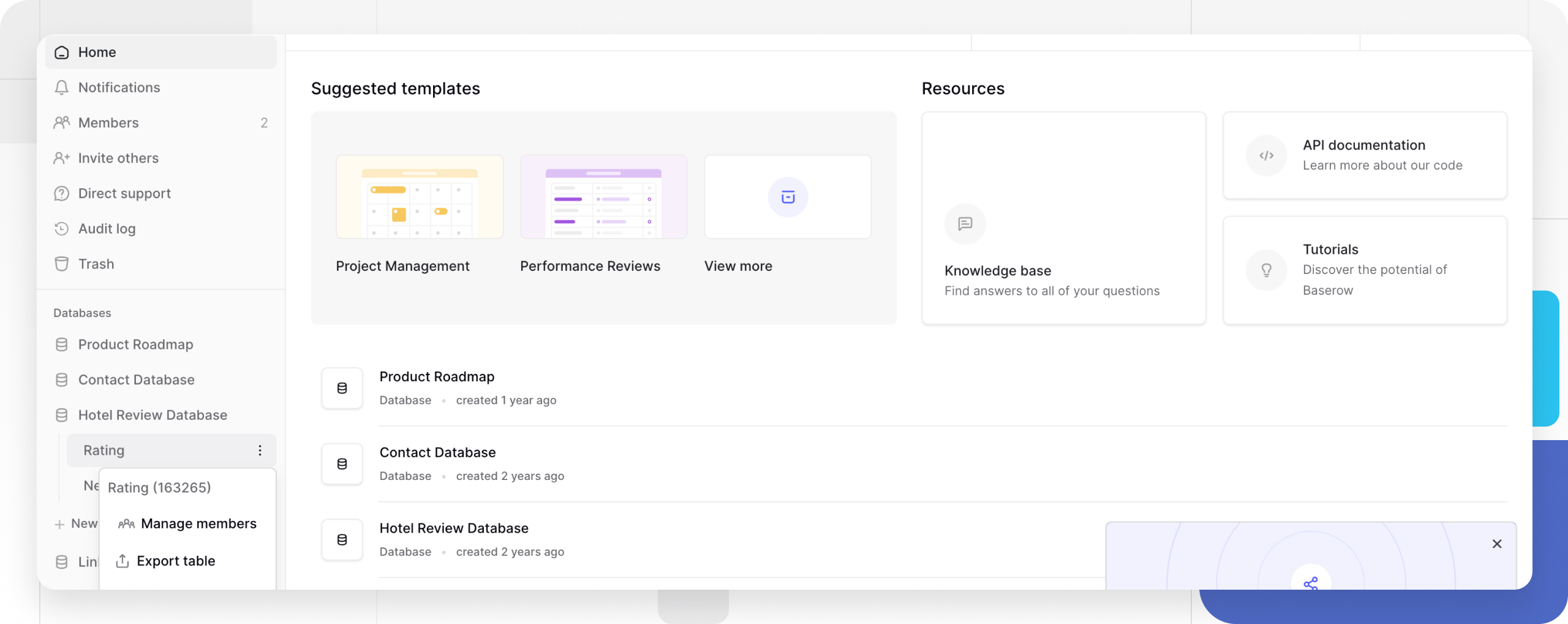This screenshot has width=1568, height=624.
Task: Select Manage members in context menu
Action: (198, 523)
